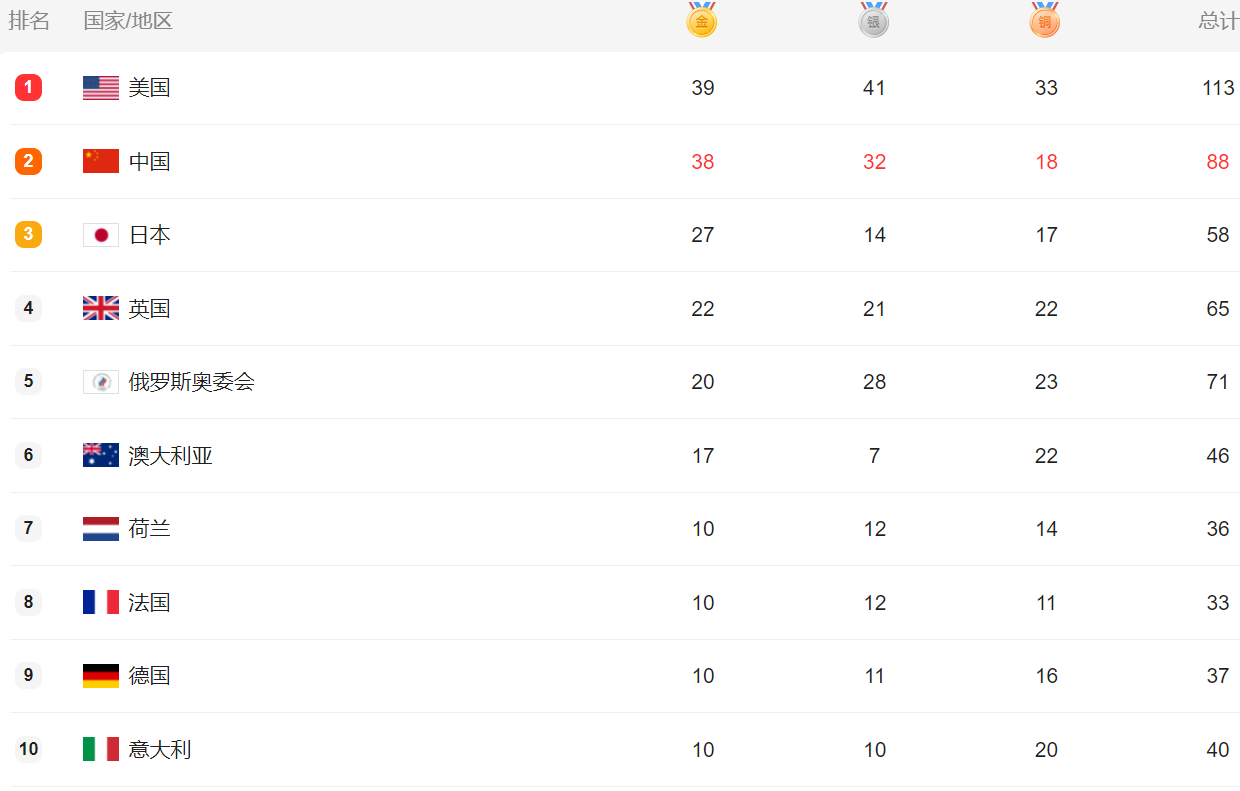The width and height of the screenshot is (1240, 791).
Task: Click the China flag icon
Action: (101, 161)
